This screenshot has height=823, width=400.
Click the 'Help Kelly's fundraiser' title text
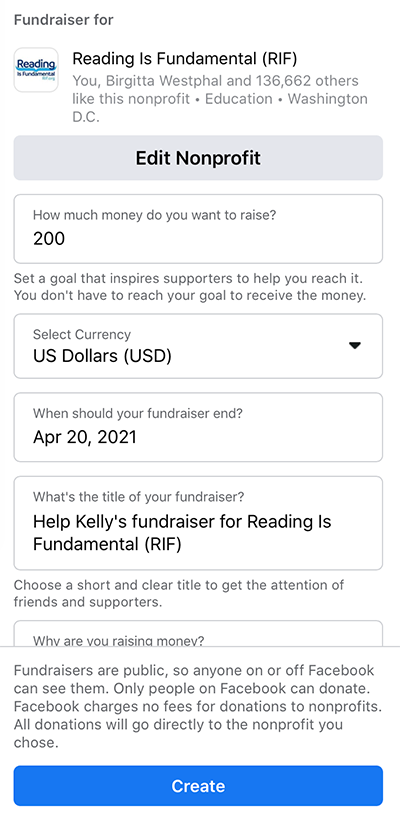(x=182, y=533)
